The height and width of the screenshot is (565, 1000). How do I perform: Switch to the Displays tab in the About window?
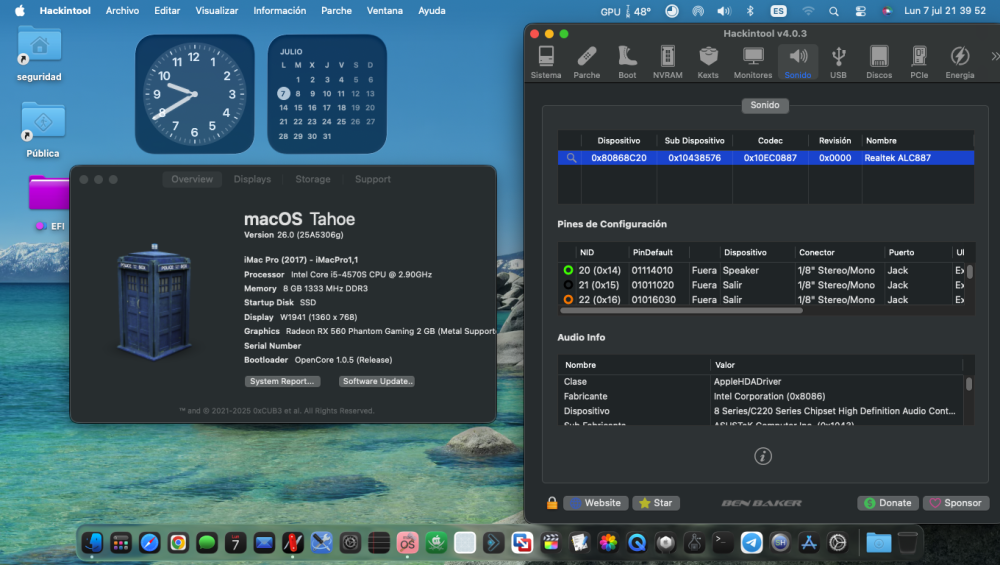pyautogui.click(x=252, y=179)
